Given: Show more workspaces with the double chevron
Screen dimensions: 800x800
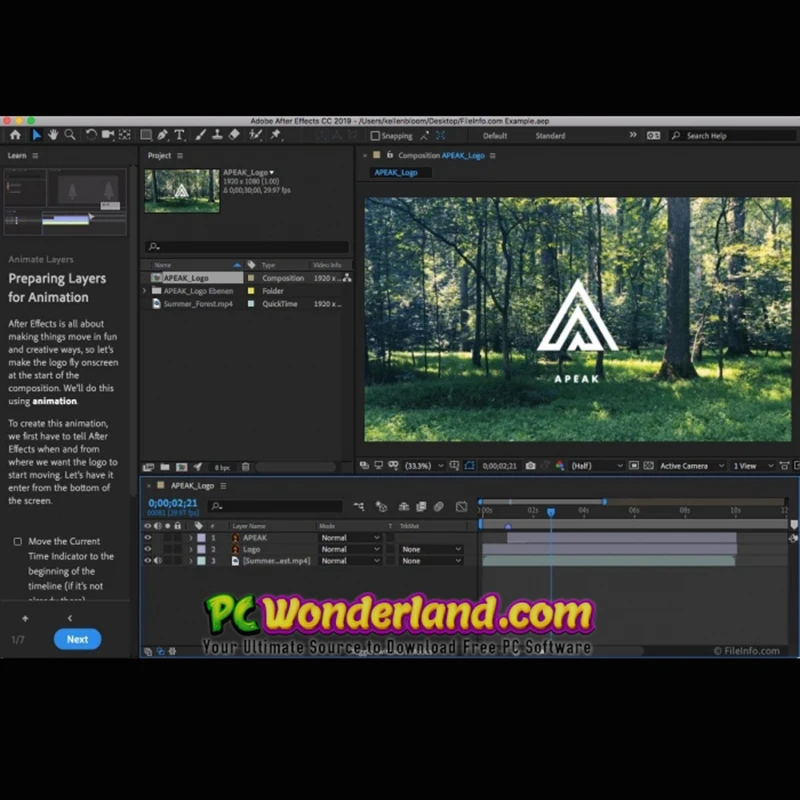Looking at the screenshot, I should pos(633,135).
